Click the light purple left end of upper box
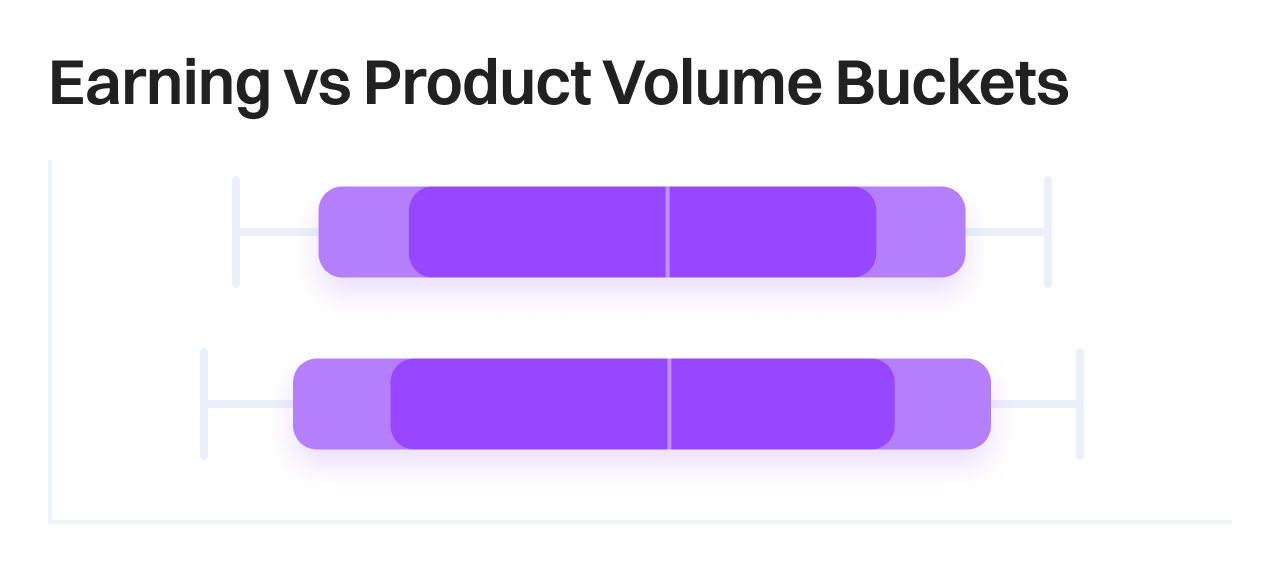This screenshot has width=1280, height=572. (x=364, y=232)
